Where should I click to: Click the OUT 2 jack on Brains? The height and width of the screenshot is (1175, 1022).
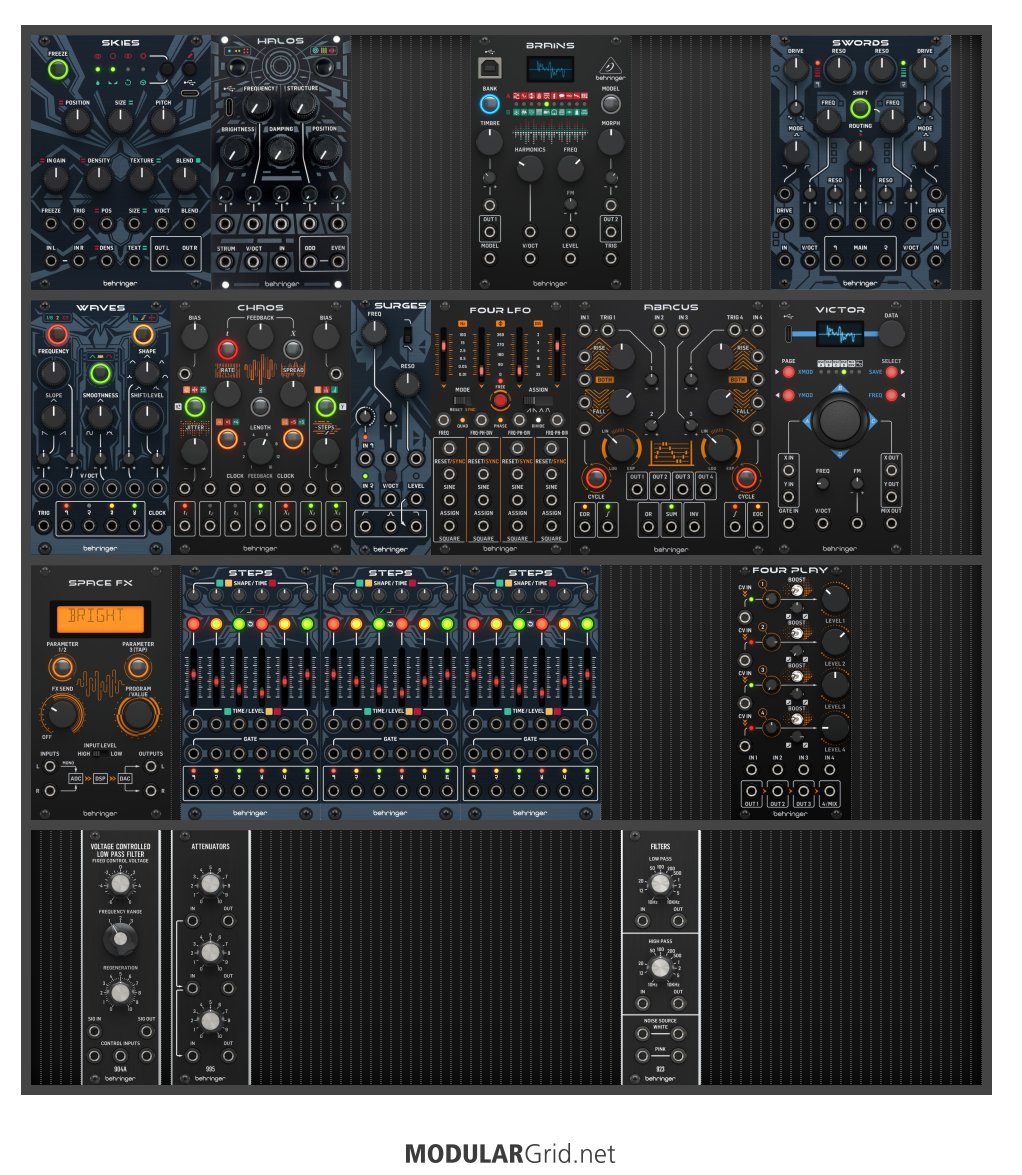tap(611, 232)
